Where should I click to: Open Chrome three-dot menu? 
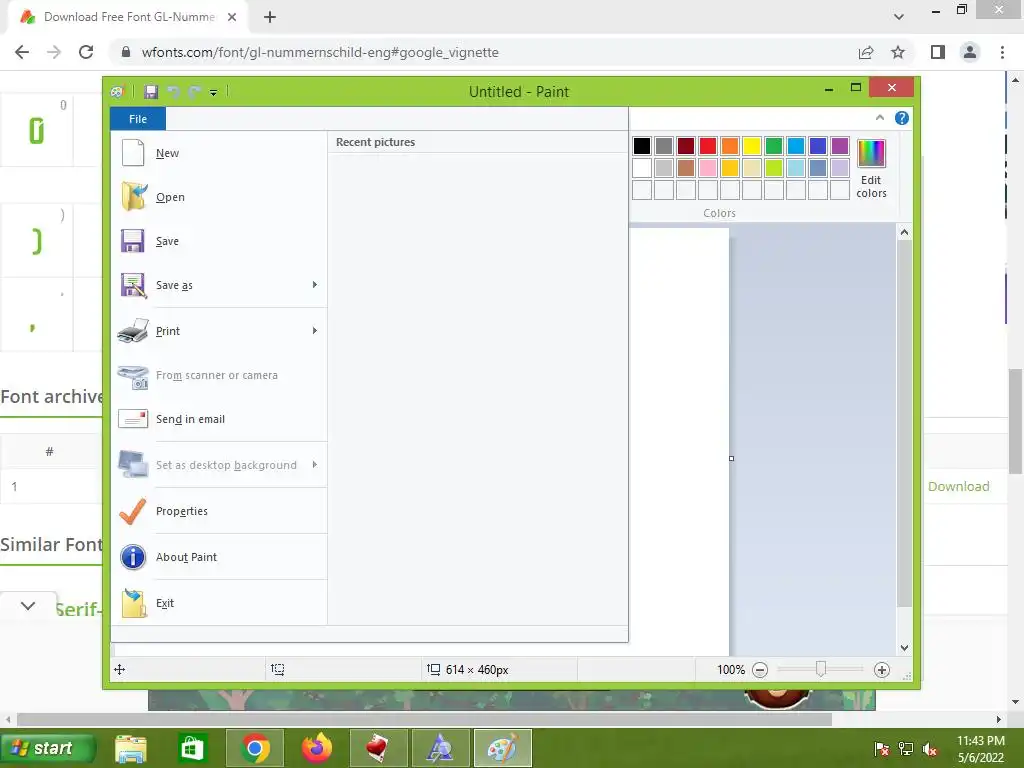(1002, 52)
